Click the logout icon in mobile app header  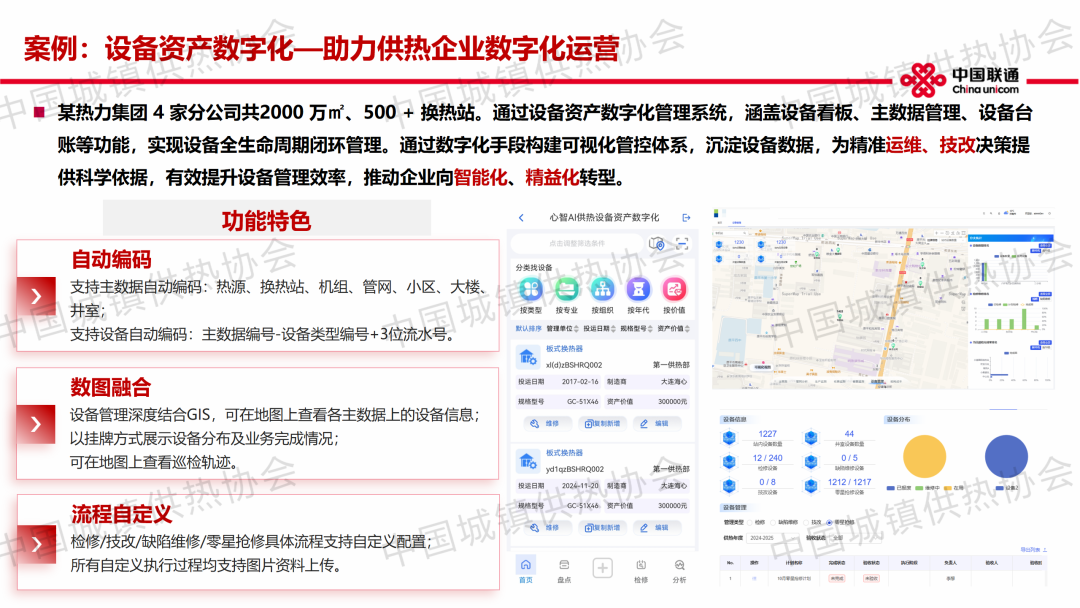click(x=686, y=218)
